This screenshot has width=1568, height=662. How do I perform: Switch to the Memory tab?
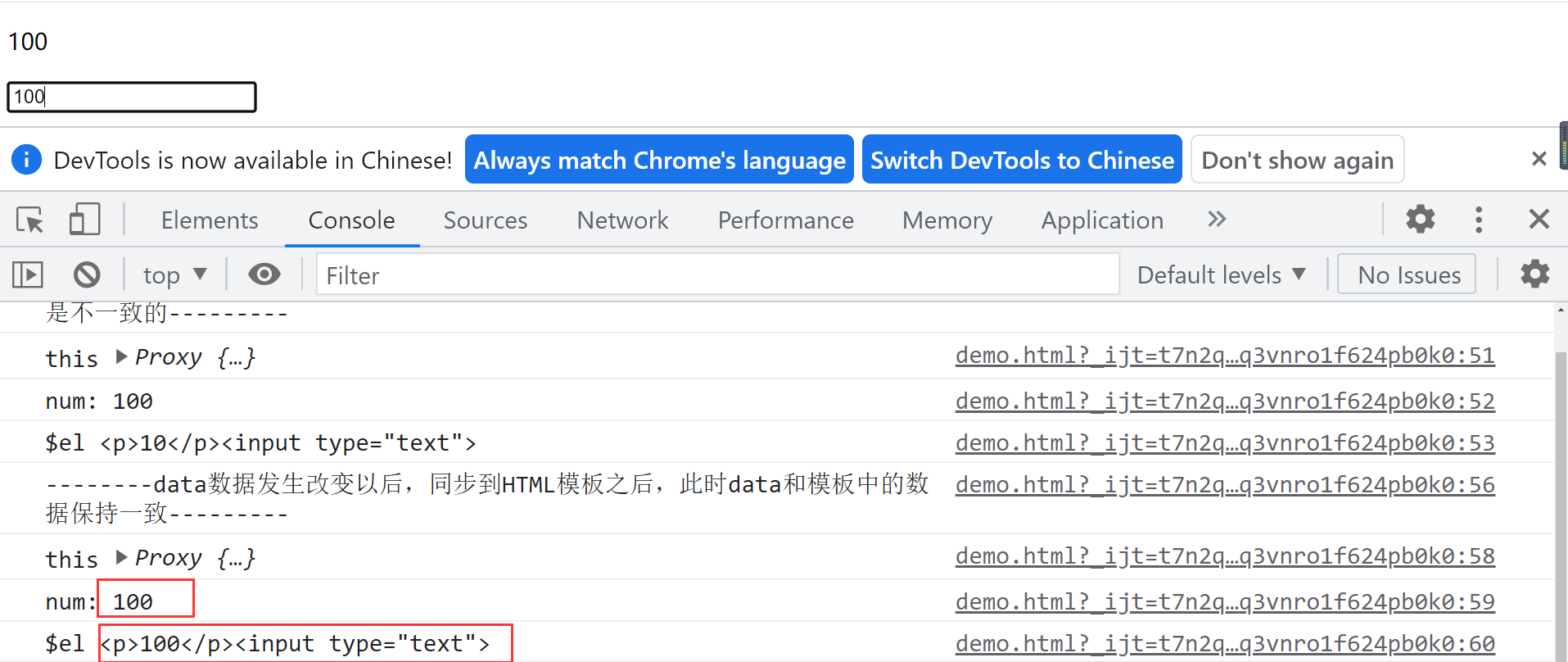coord(947,220)
